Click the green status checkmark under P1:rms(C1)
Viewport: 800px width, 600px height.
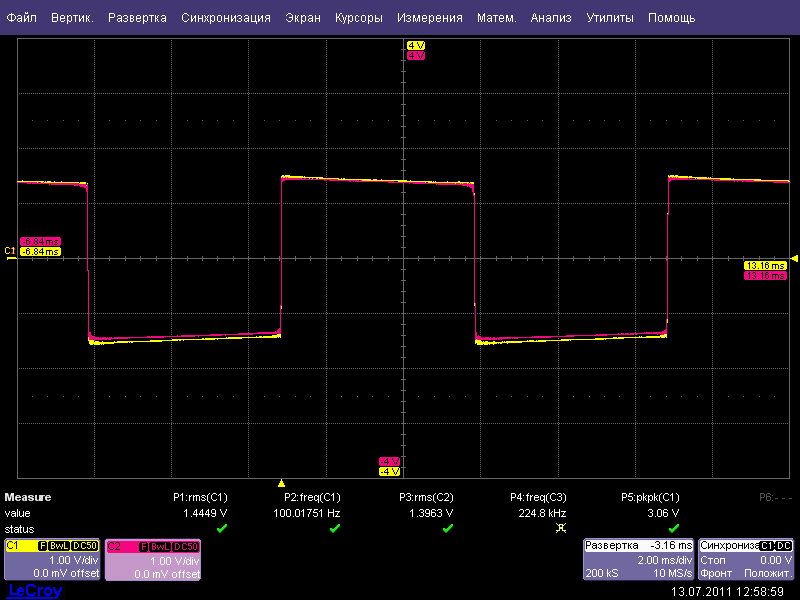222,528
